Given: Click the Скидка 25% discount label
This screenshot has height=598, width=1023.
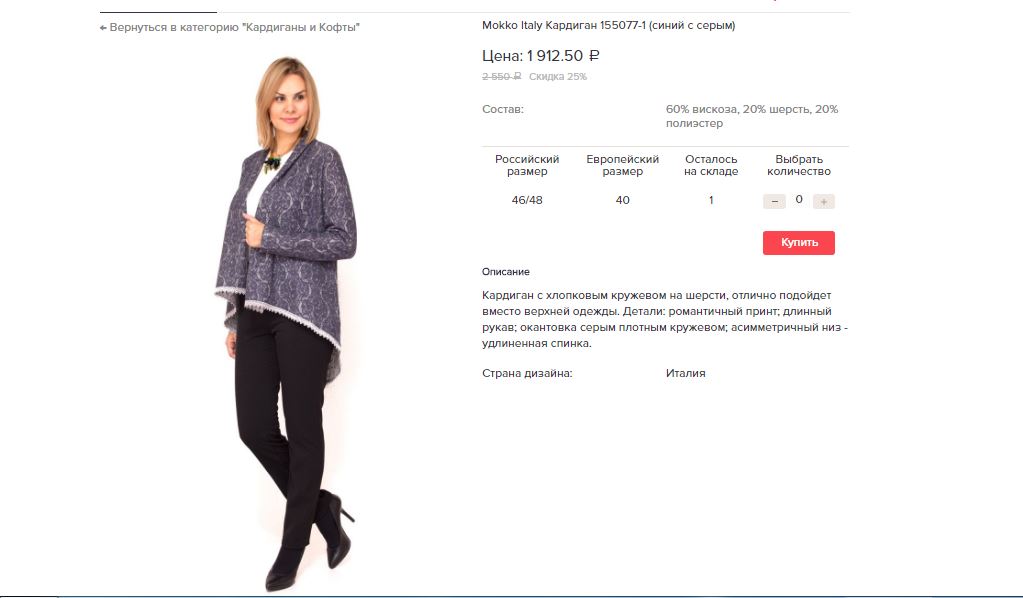Looking at the screenshot, I should [558, 76].
